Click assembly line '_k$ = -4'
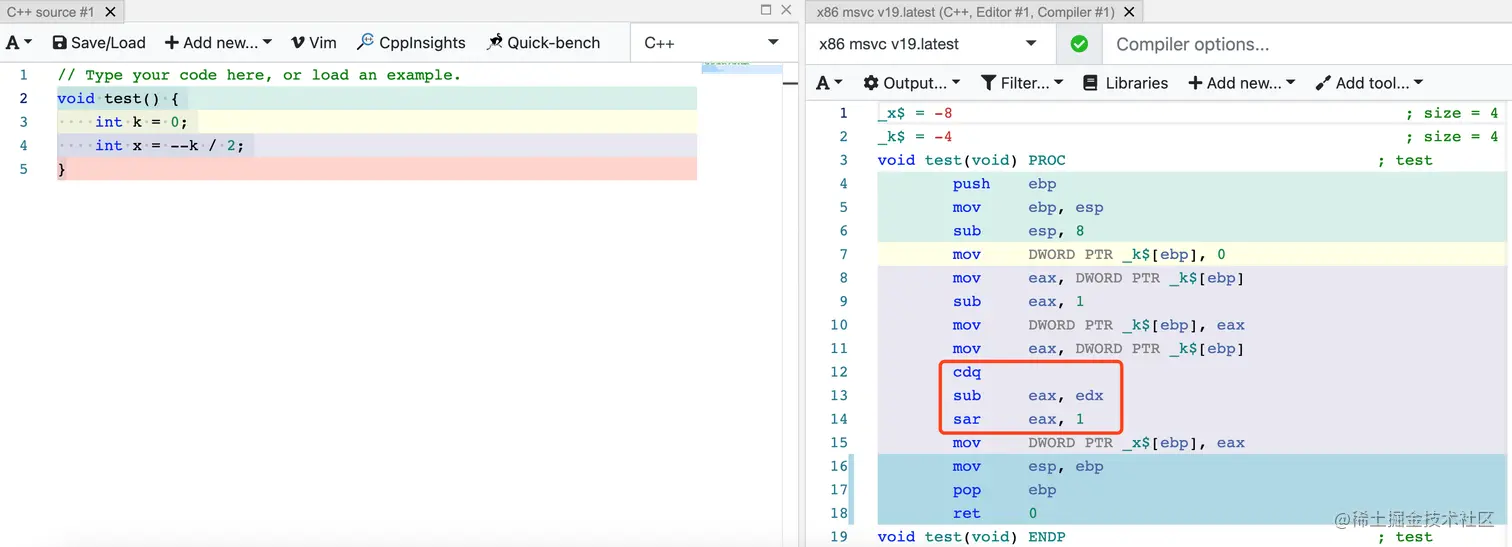The width and height of the screenshot is (1512, 547). pyautogui.click(x=914, y=137)
